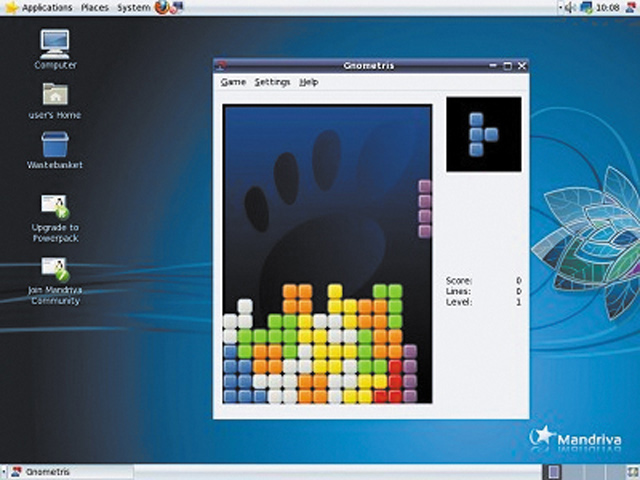Click the Applications star icon
The image size is (640, 480).
(x=11, y=7)
